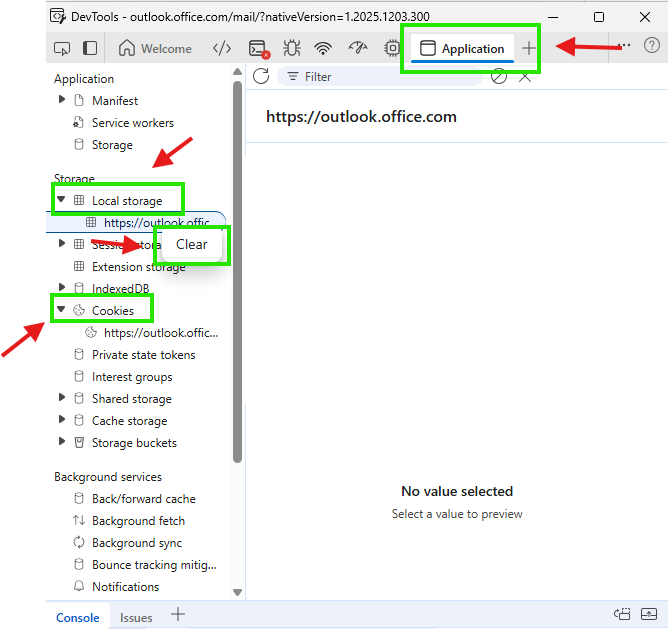Select Manifest in the sidebar
The width and height of the screenshot is (669, 632).
pyautogui.click(x=115, y=101)
